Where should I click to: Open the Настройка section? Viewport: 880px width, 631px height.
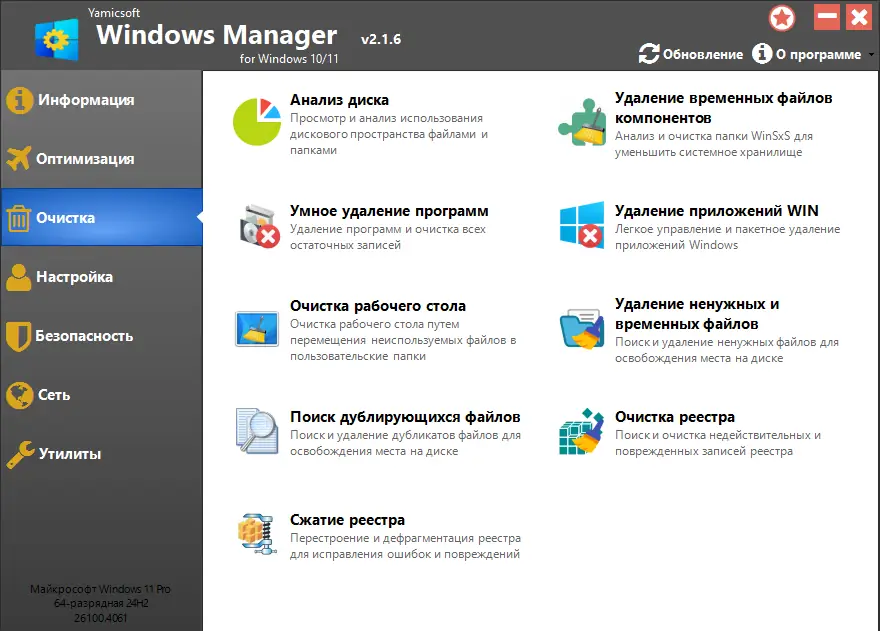(102, 277)
